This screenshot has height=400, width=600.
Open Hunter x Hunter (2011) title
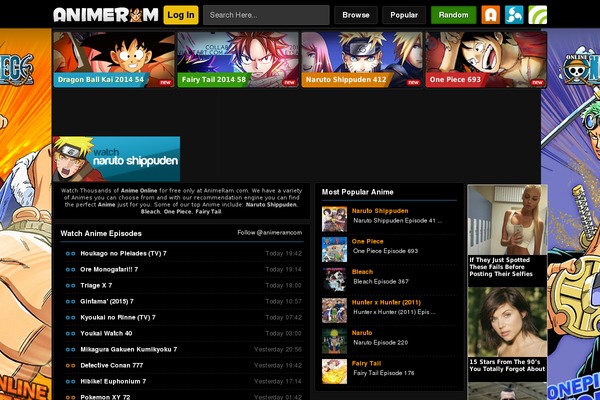(x=386, y=302)
